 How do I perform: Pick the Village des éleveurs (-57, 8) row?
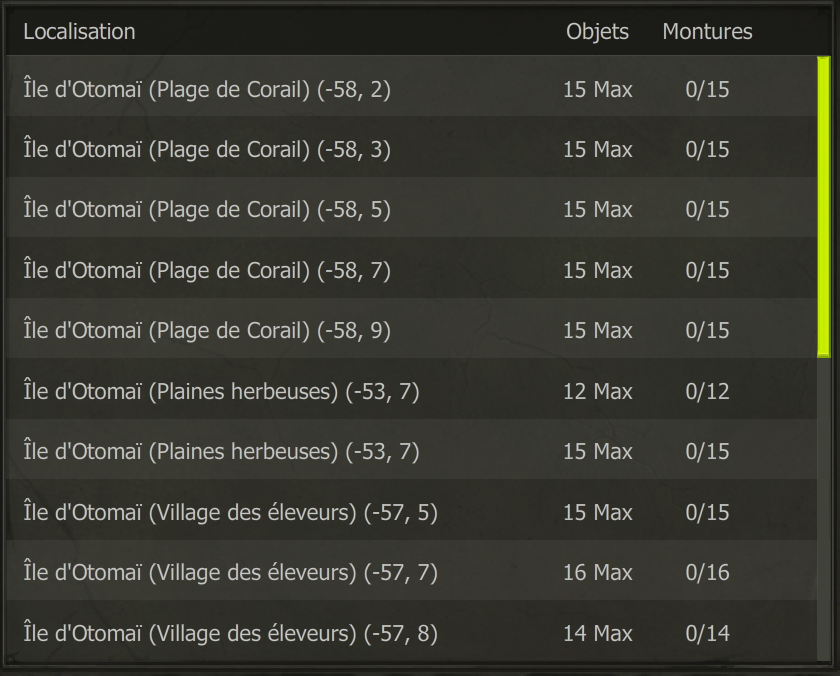click(x=411, y=632)
